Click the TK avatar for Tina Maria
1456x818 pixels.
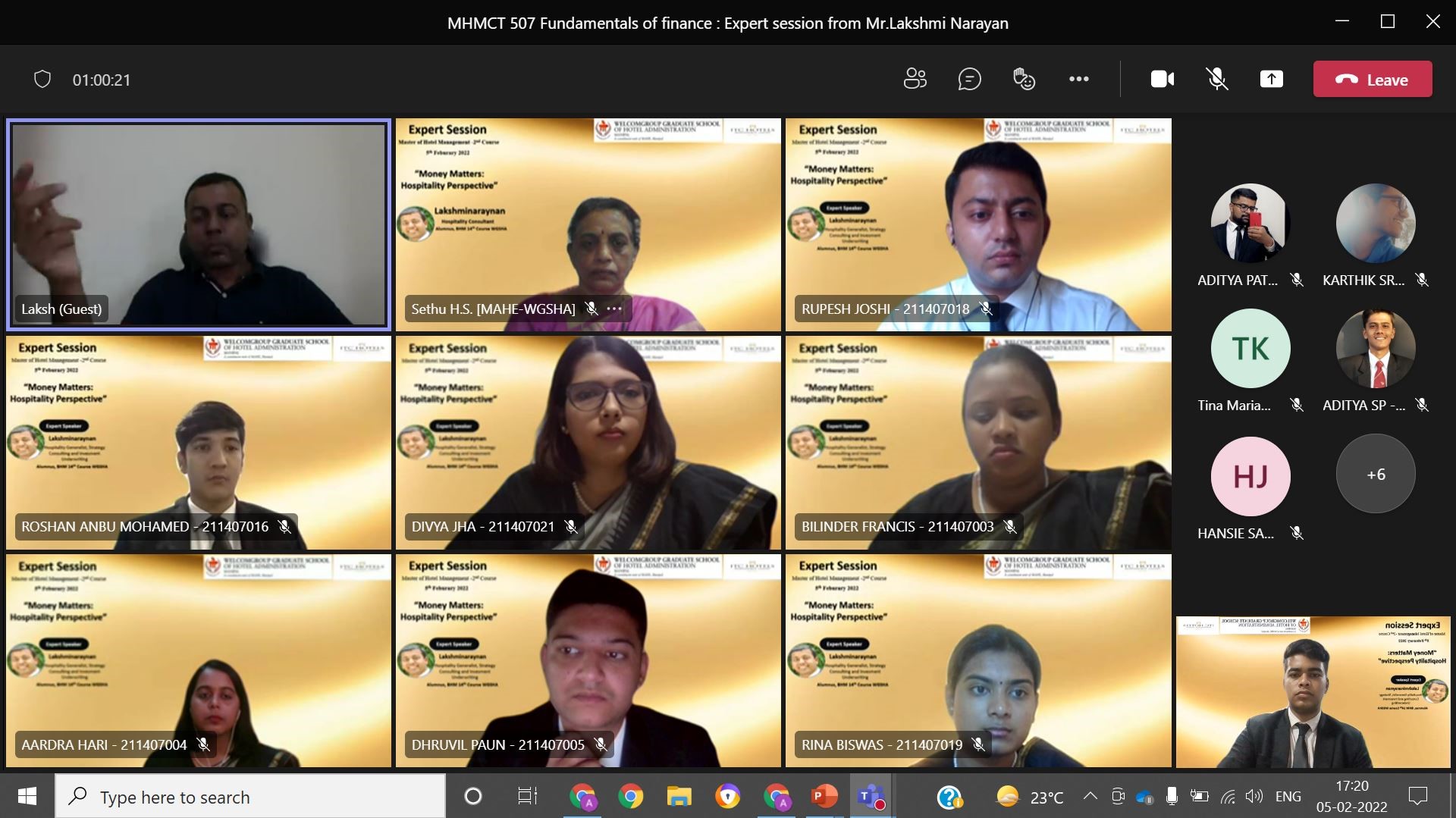(1250, 349)
